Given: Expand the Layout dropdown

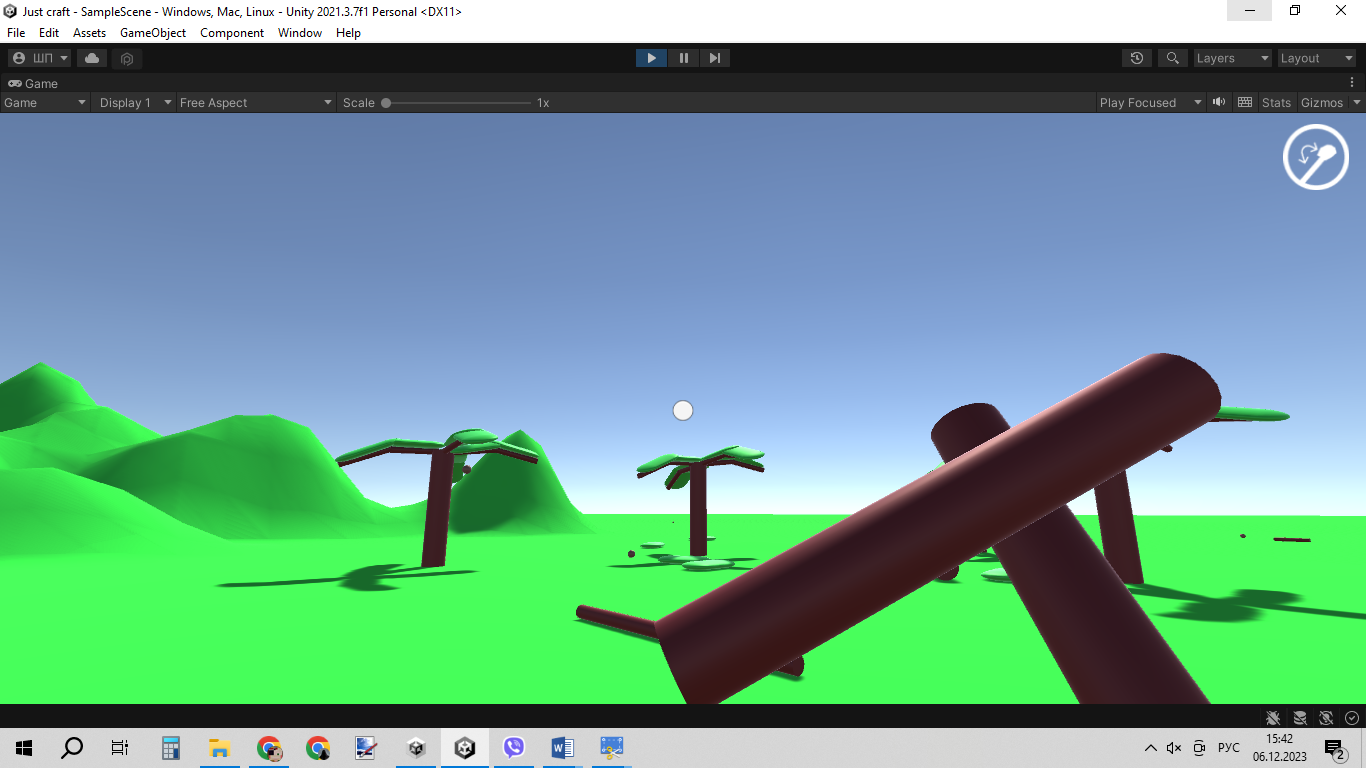Looking at the screenshot, I should [x=1317, y=58].
